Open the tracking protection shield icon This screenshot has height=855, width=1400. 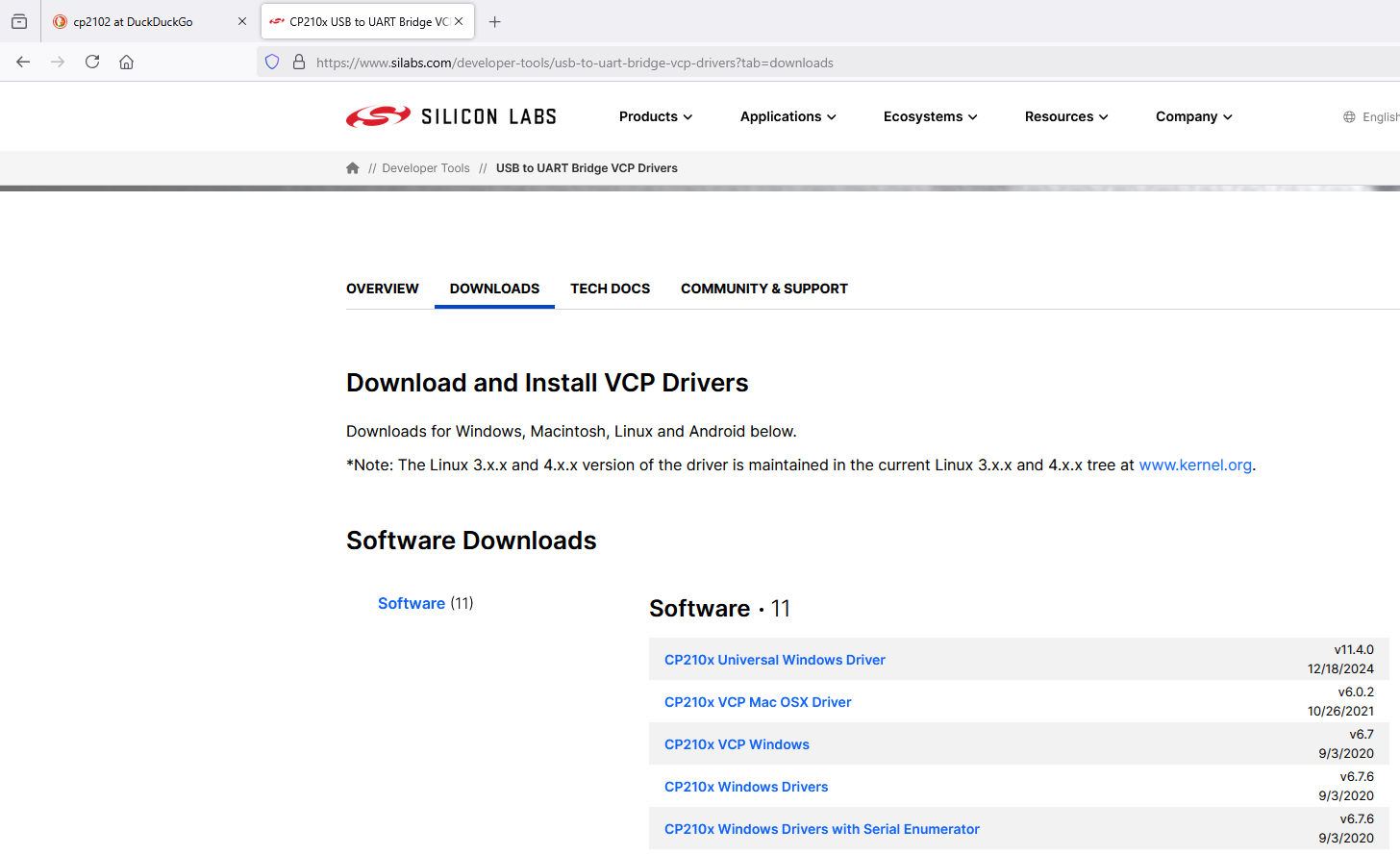point(272,62)
